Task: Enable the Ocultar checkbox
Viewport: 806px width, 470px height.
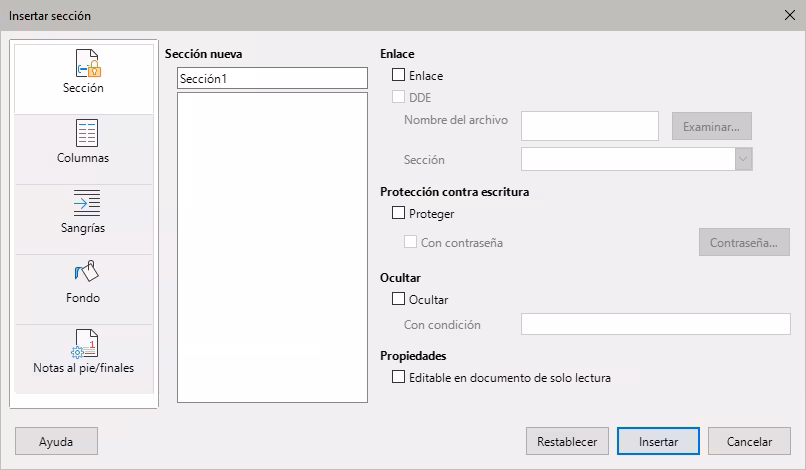Action: coord(398,299)
